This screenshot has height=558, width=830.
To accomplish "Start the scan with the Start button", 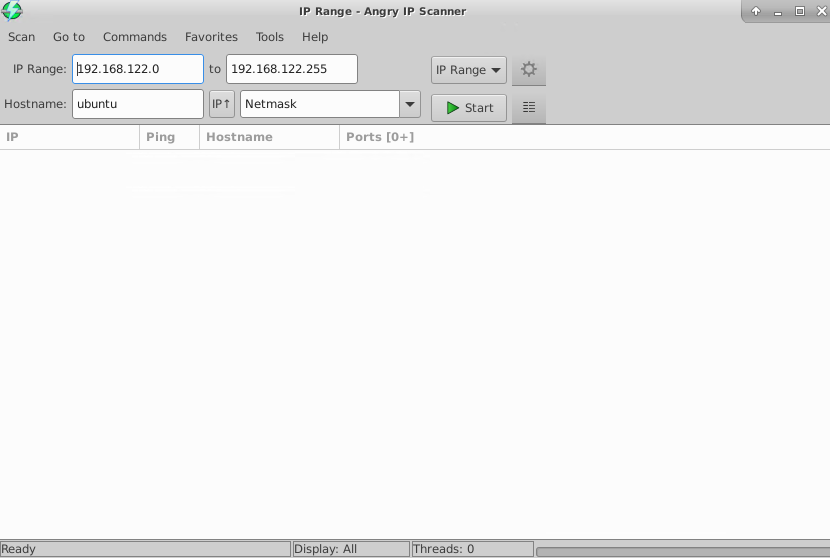I will 468,108.
